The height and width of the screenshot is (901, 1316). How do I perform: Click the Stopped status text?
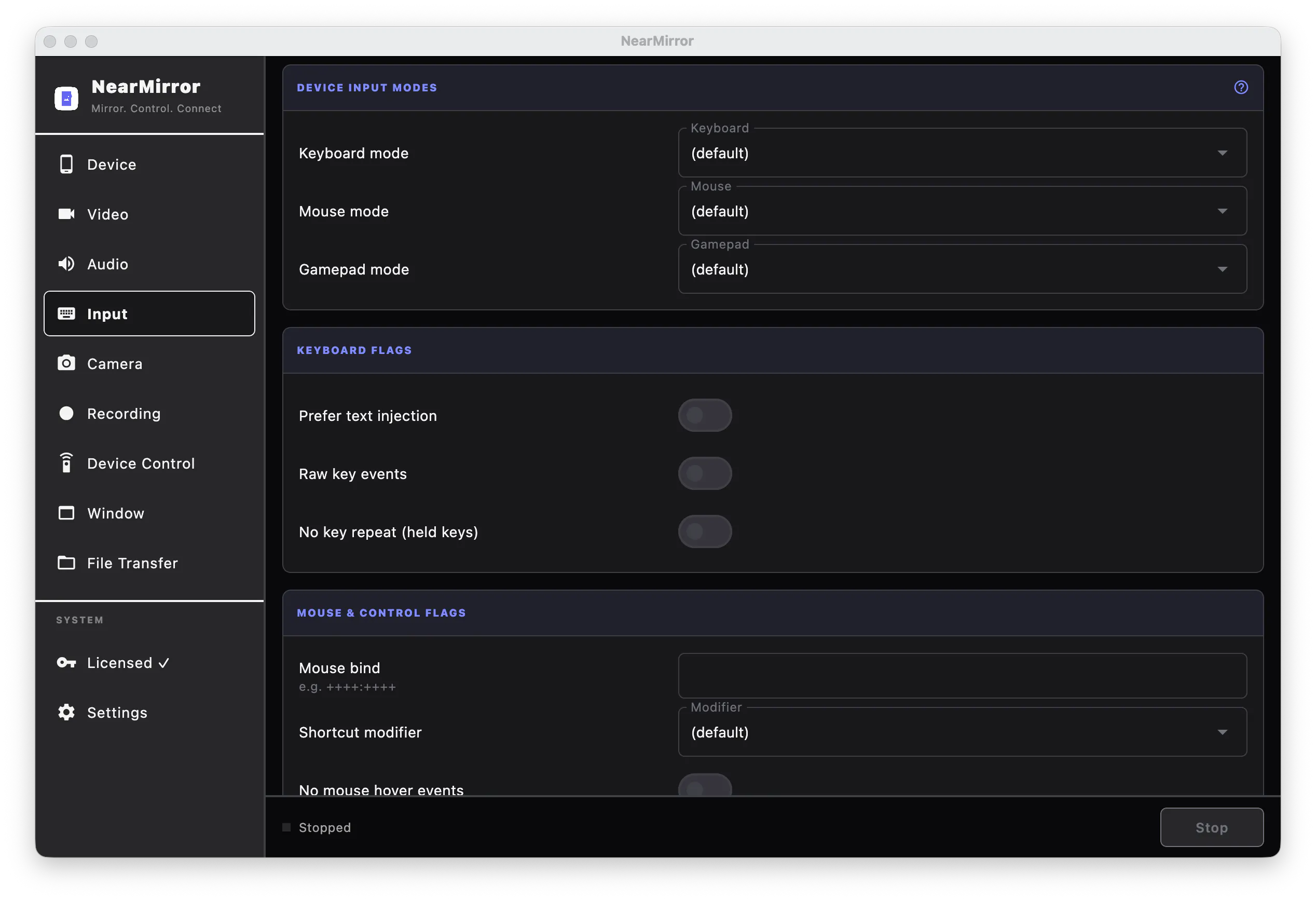pyautogui.click(x=325, y=827)
